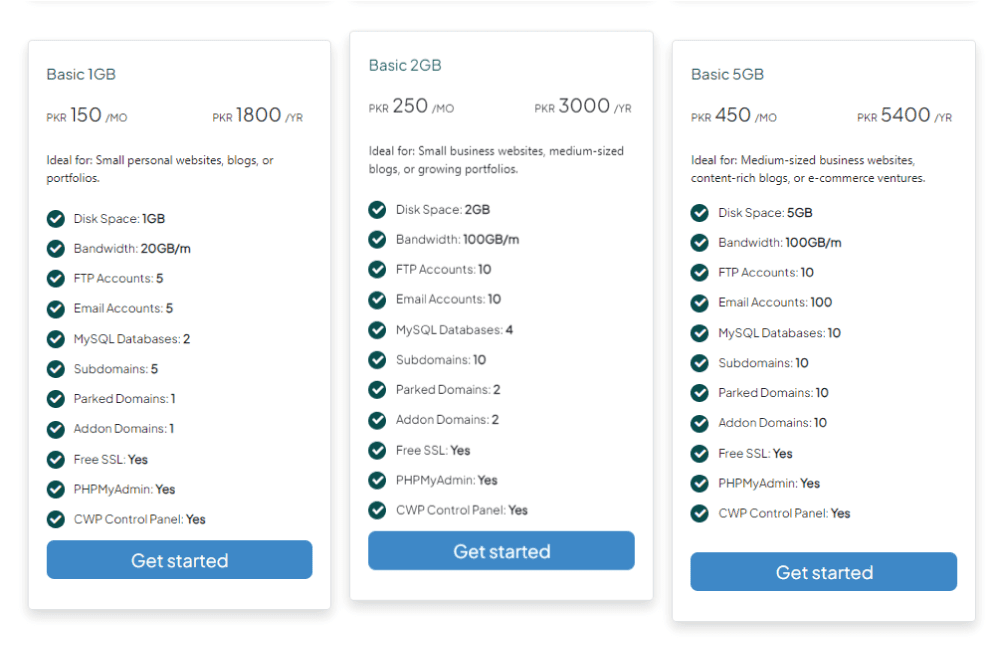Click the checkmark next to CWP Control Panel in Basic 2GB
1000x662 pixels.
point(377,510)
